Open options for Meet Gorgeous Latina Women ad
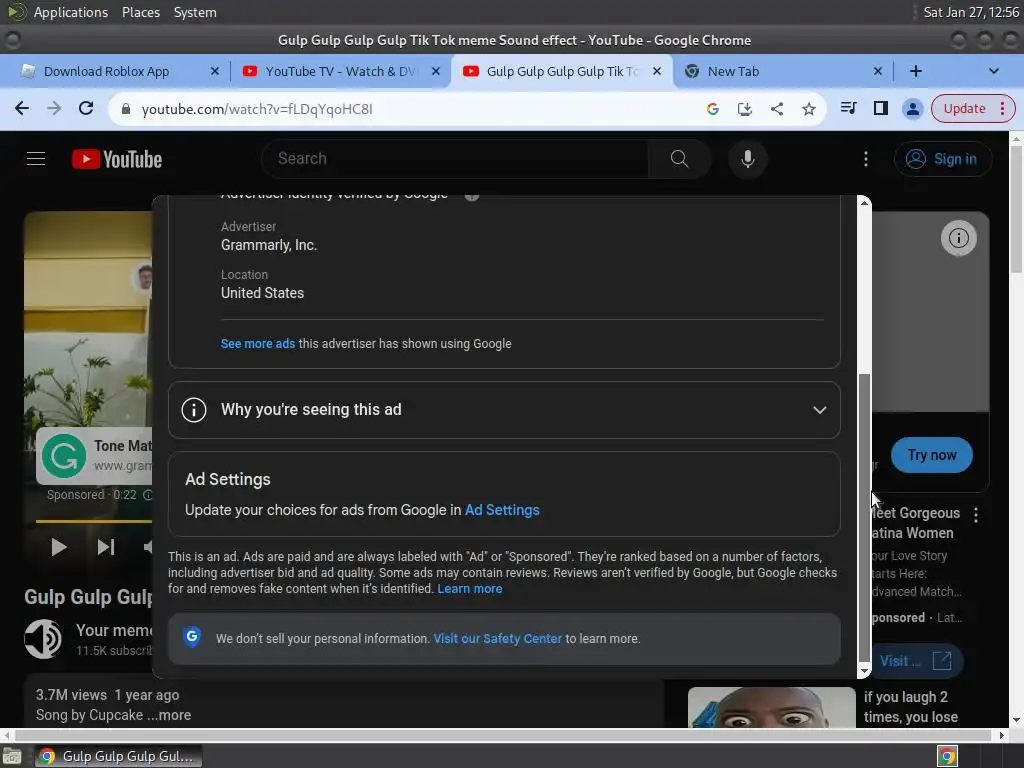Screen dimensions: 1024x768 tap(976, 515)
